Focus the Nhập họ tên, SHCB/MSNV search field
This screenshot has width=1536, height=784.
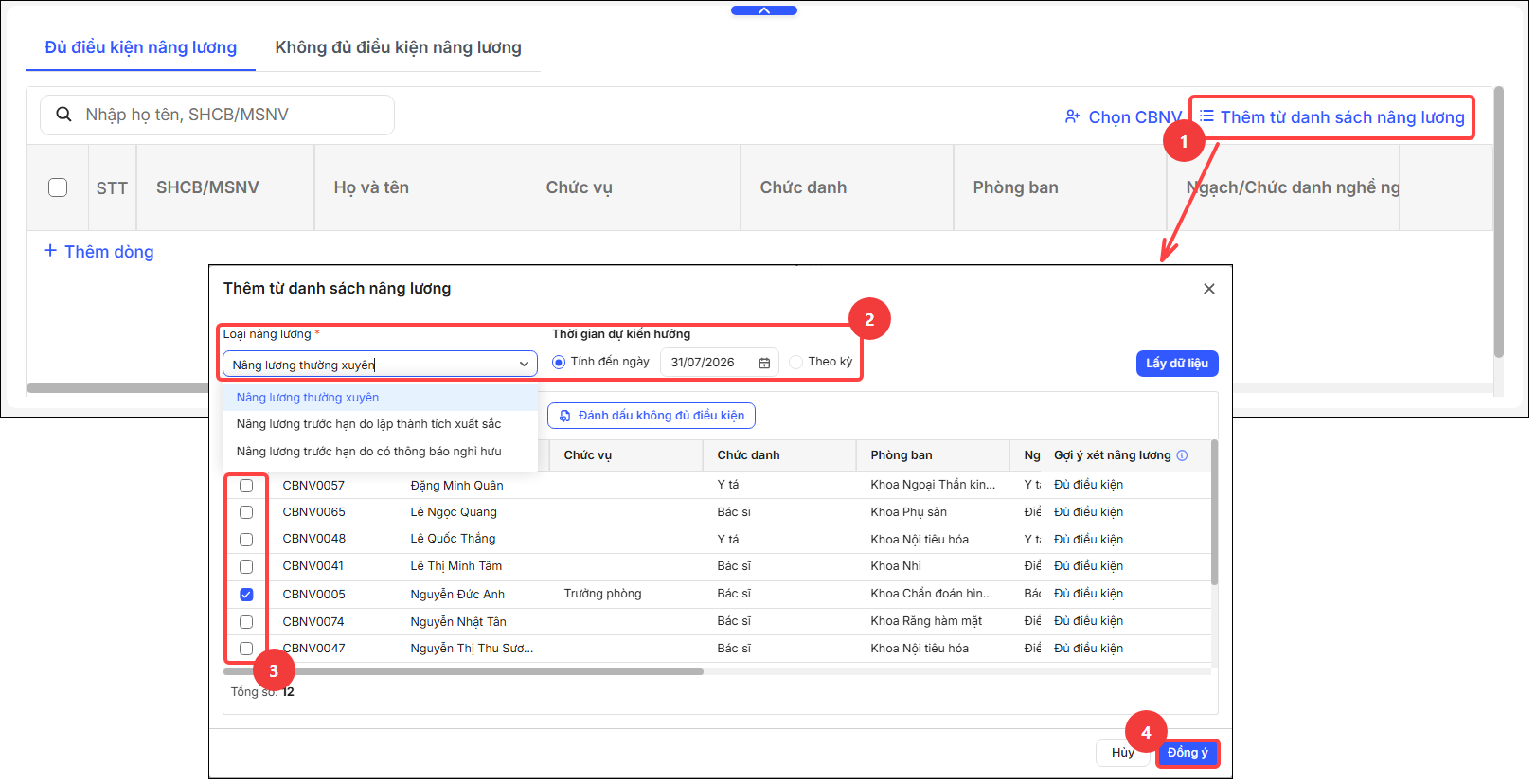click(217, 115)
